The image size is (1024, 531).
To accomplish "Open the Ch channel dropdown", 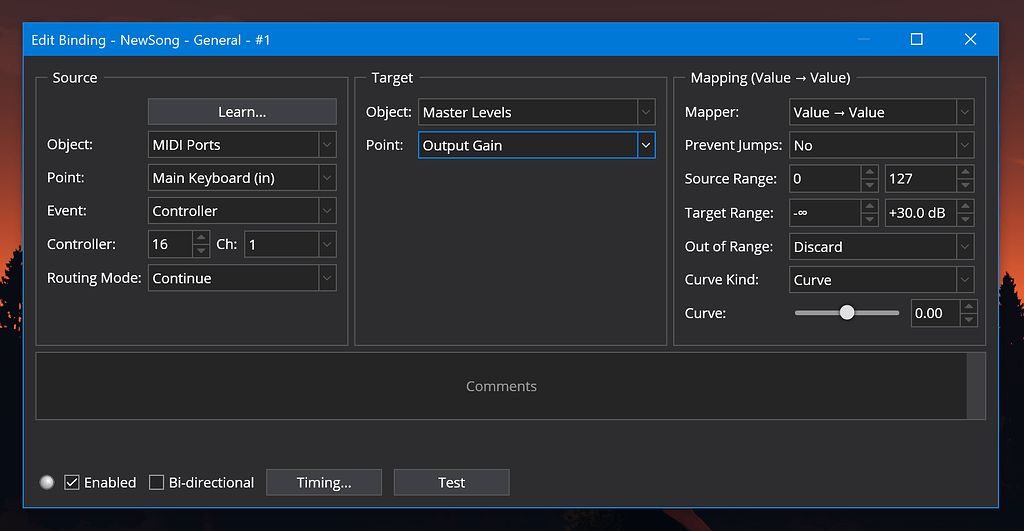I will tap(290, 244).
